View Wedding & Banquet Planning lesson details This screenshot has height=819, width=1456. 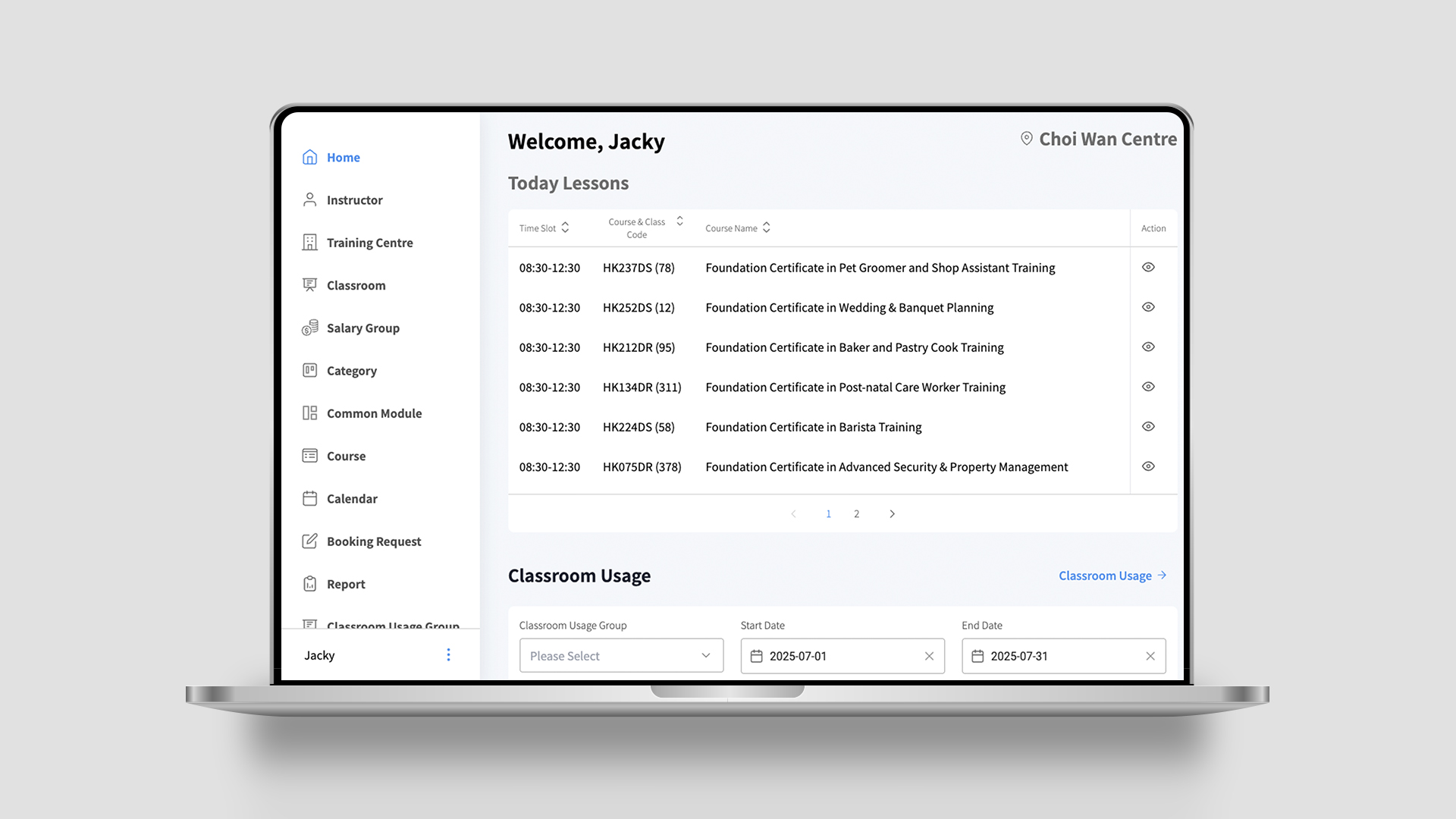tap(1148, 307)
